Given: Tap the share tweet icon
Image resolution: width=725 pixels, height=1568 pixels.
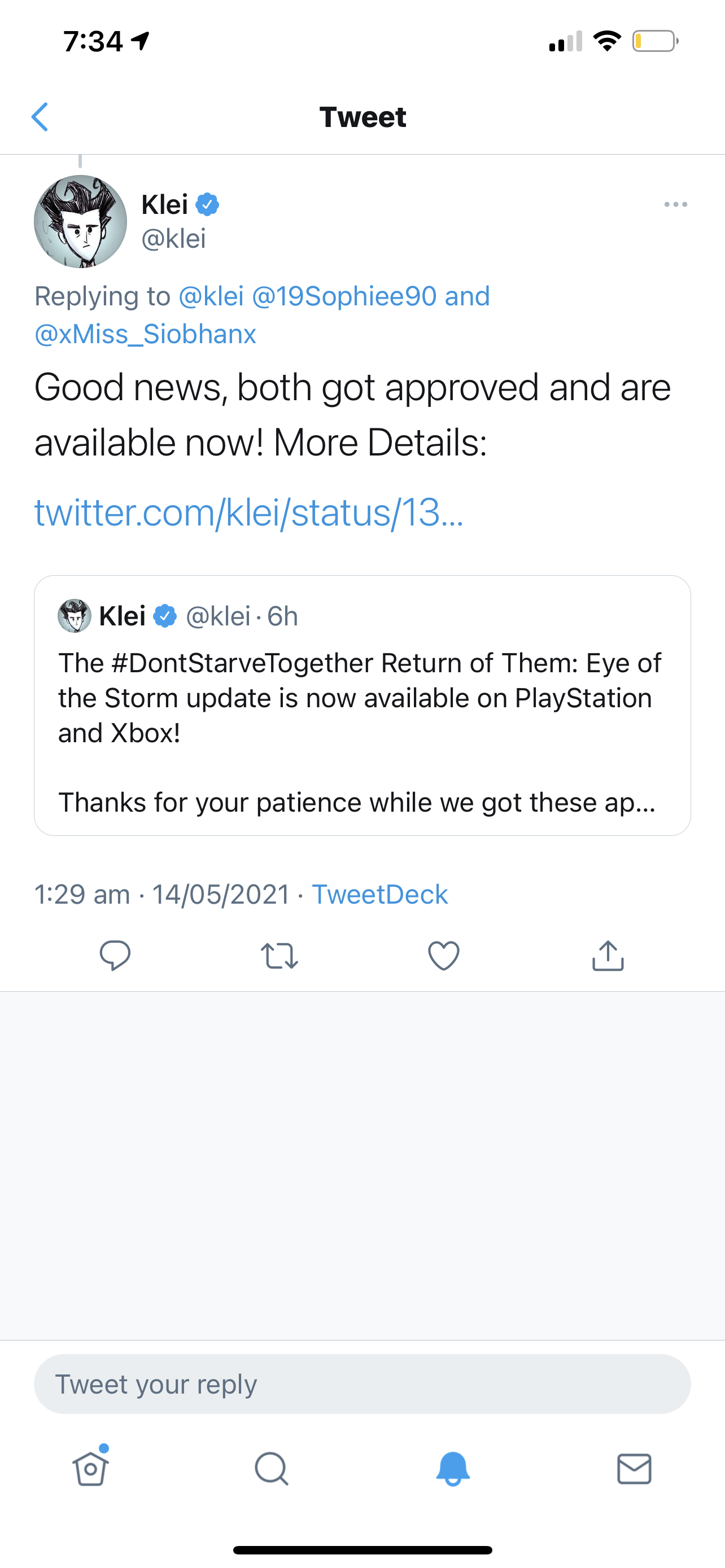Looking at the screenshot, I should tap(608, 955).
